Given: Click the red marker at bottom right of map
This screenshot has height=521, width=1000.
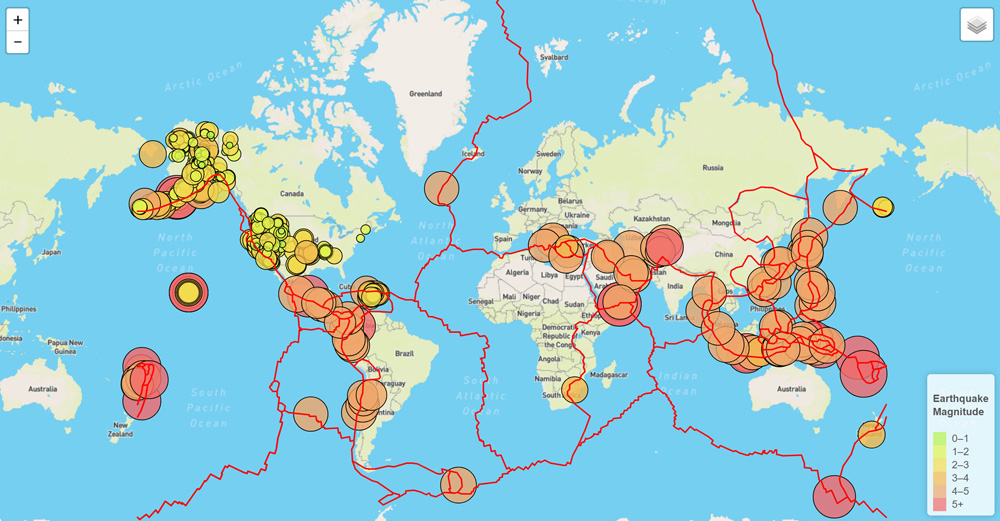Looking at the screenshot, I should pos(834,496).
